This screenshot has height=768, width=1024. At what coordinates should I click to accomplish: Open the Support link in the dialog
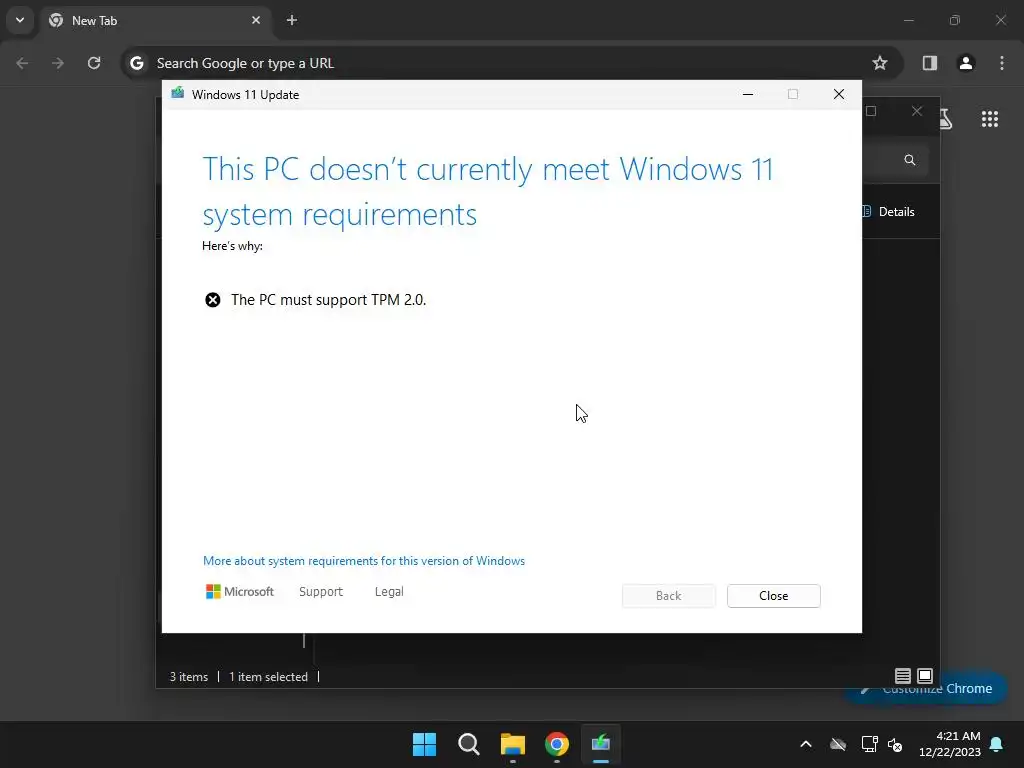(x=321, y=592)
